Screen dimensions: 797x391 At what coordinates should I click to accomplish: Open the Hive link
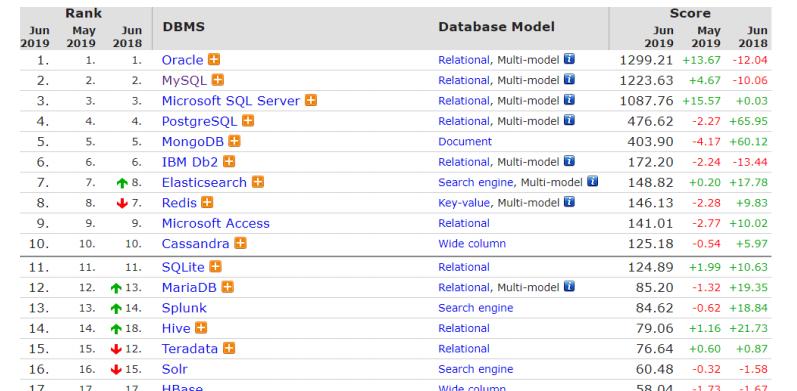pyautogui.click(x=176, y=328)
